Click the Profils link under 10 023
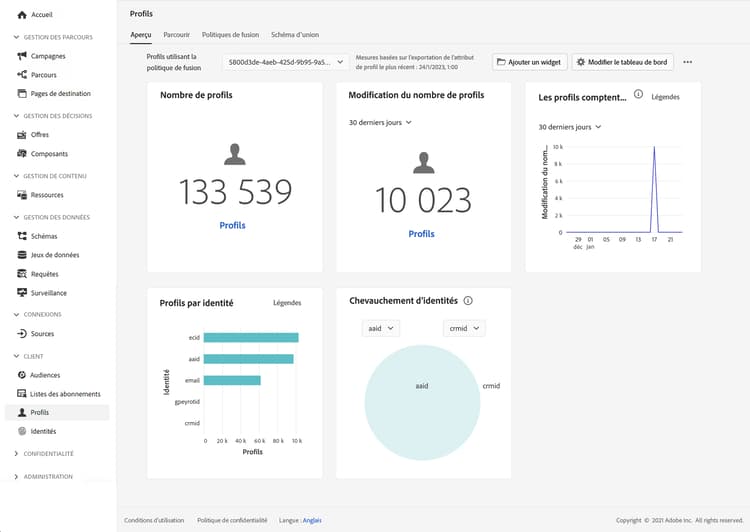 [x=421, y=234]
